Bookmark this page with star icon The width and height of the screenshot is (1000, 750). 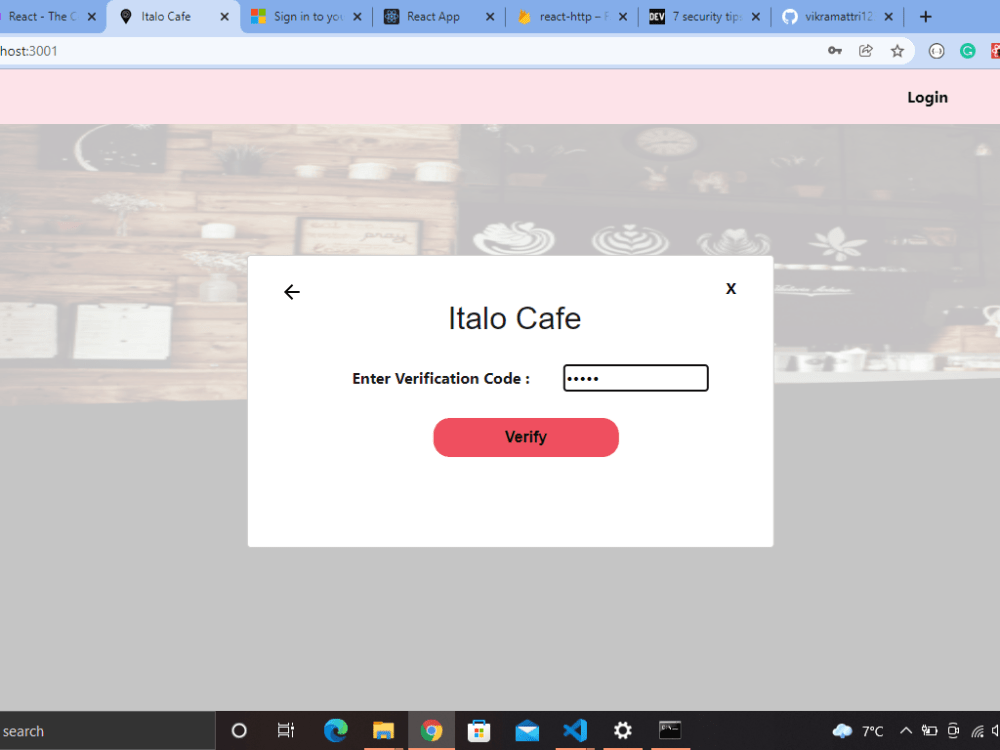click(897, 51)
